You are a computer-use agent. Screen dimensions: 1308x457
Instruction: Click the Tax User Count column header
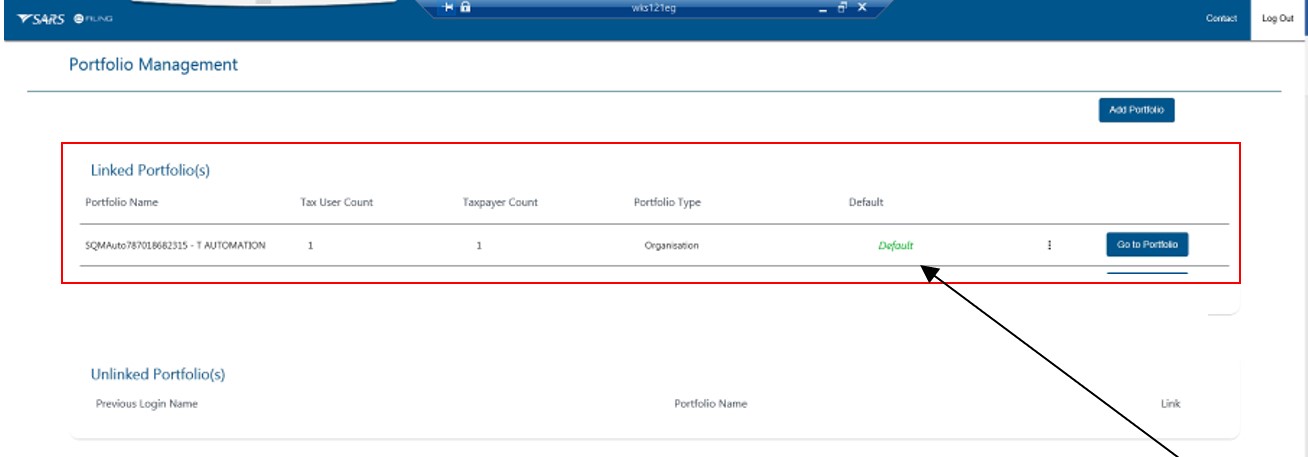click(337, 202)
